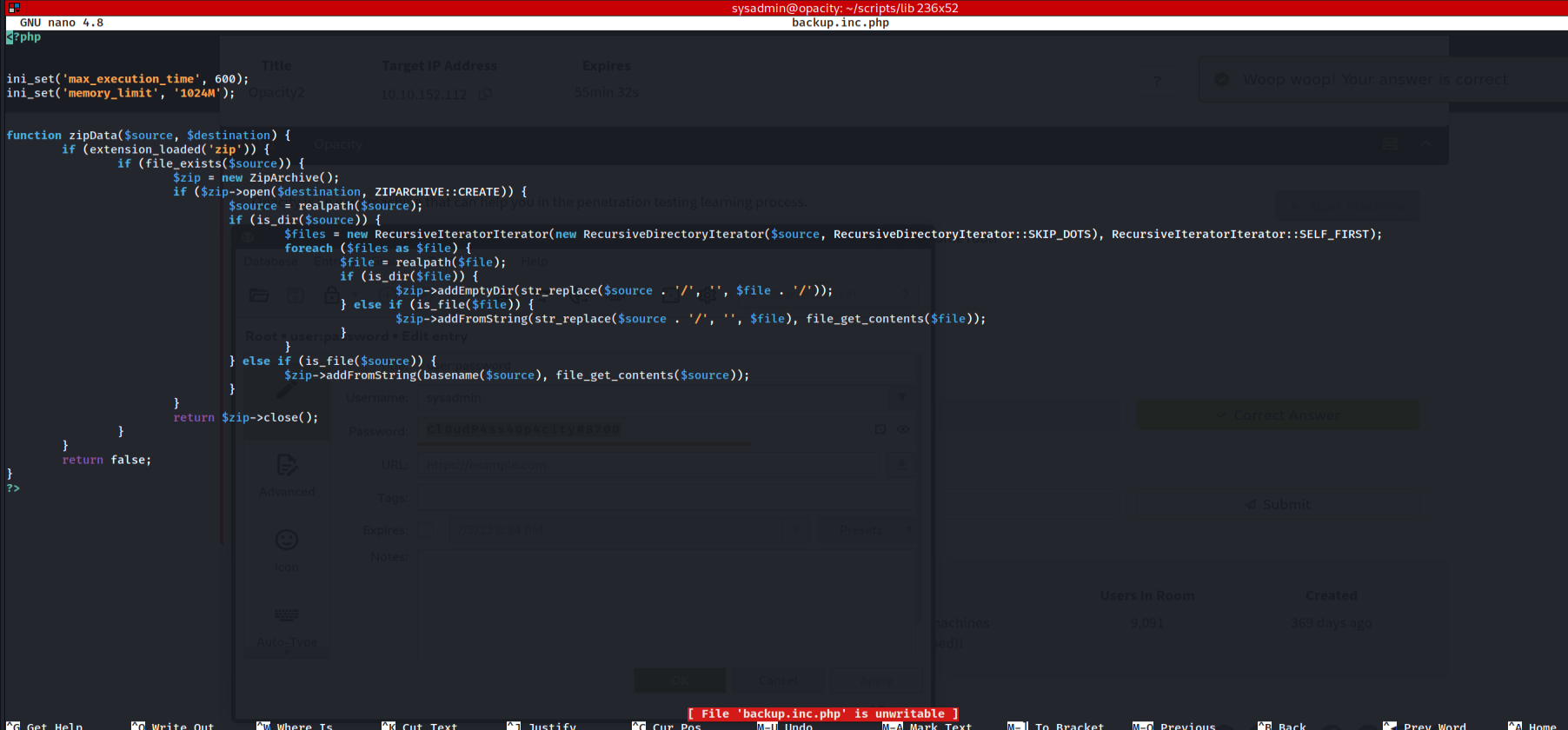1568x730 pixels.
Task: Expand the Username field dropdown arrow
Action: 902,397
